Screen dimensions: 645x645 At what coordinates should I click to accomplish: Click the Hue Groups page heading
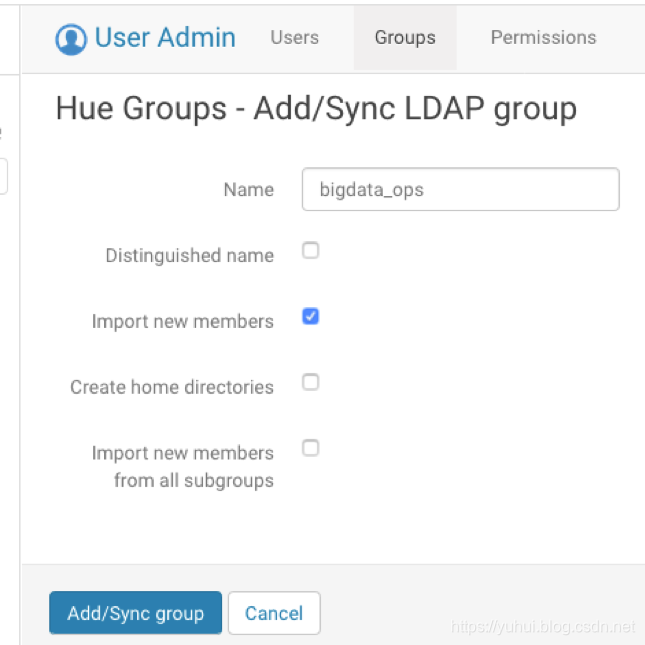[x=316, y=109]
